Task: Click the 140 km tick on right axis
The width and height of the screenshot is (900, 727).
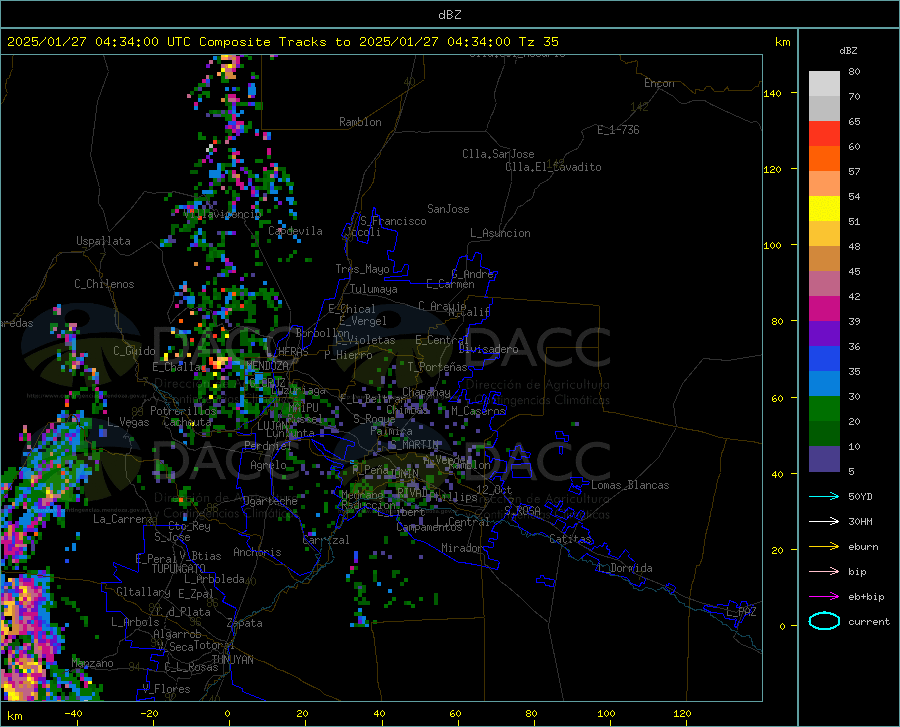Action: tap(772, 94)
